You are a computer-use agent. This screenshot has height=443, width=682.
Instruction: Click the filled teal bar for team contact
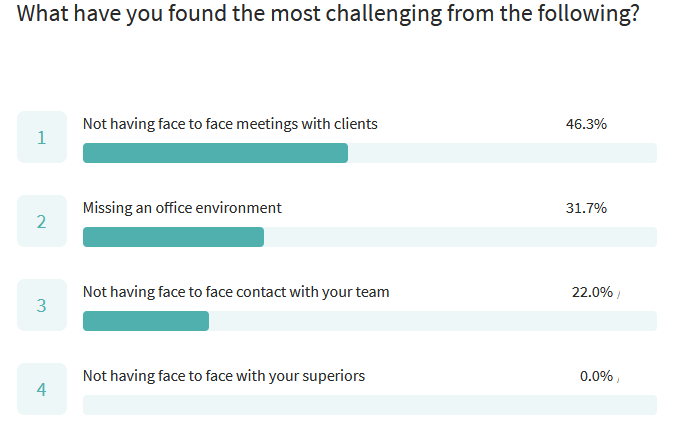(146, 321)
